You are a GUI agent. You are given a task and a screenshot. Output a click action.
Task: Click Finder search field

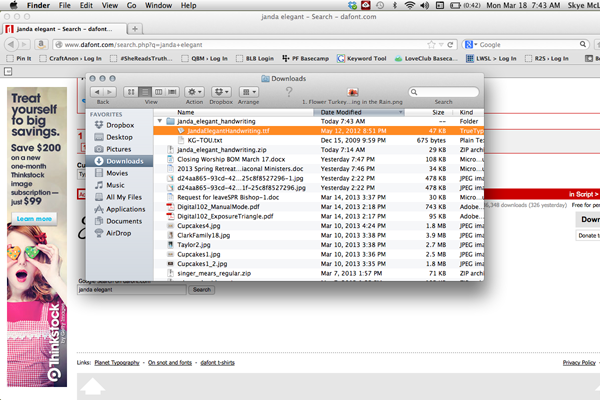click(x=444, y=92)
